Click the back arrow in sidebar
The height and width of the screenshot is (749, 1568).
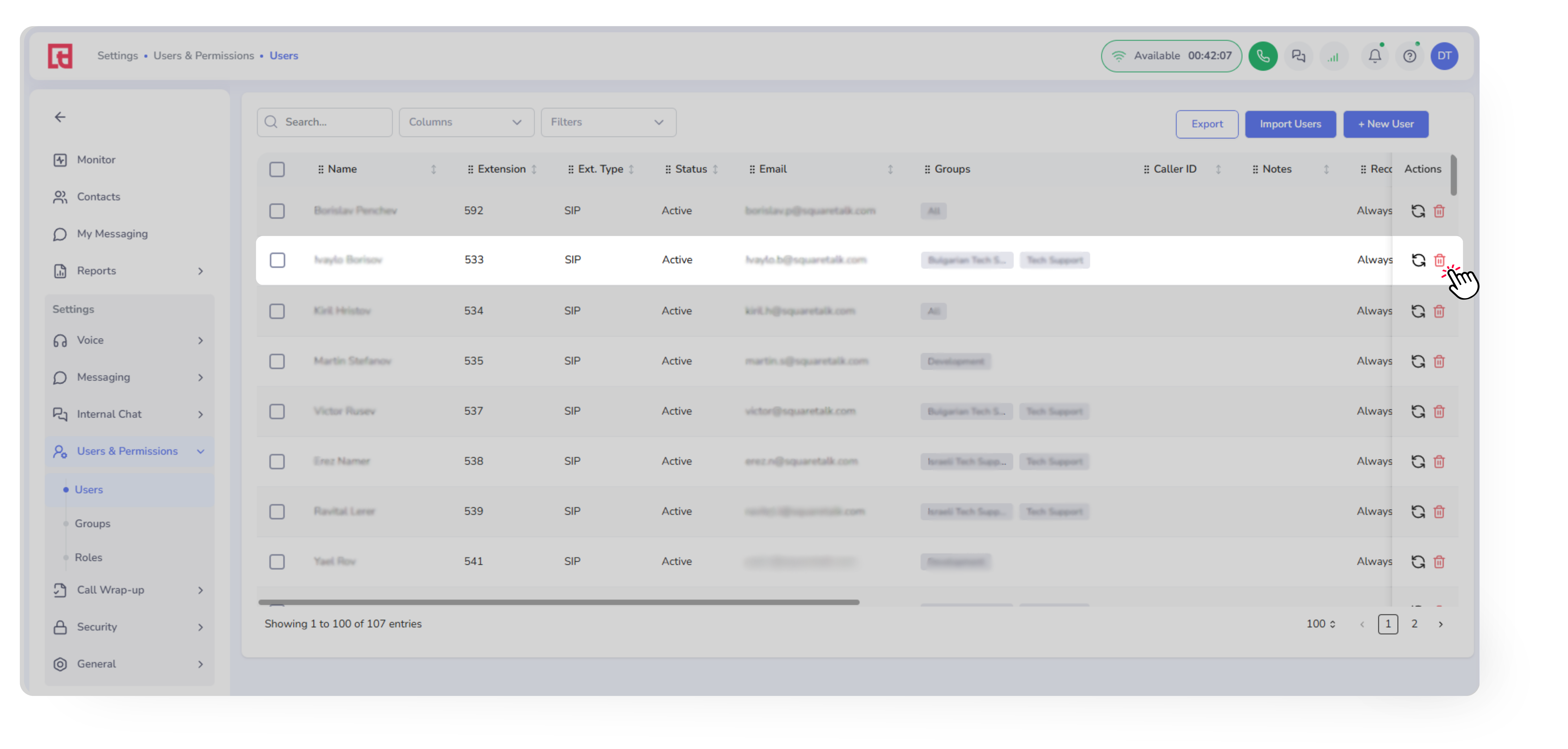coord(60,117)
